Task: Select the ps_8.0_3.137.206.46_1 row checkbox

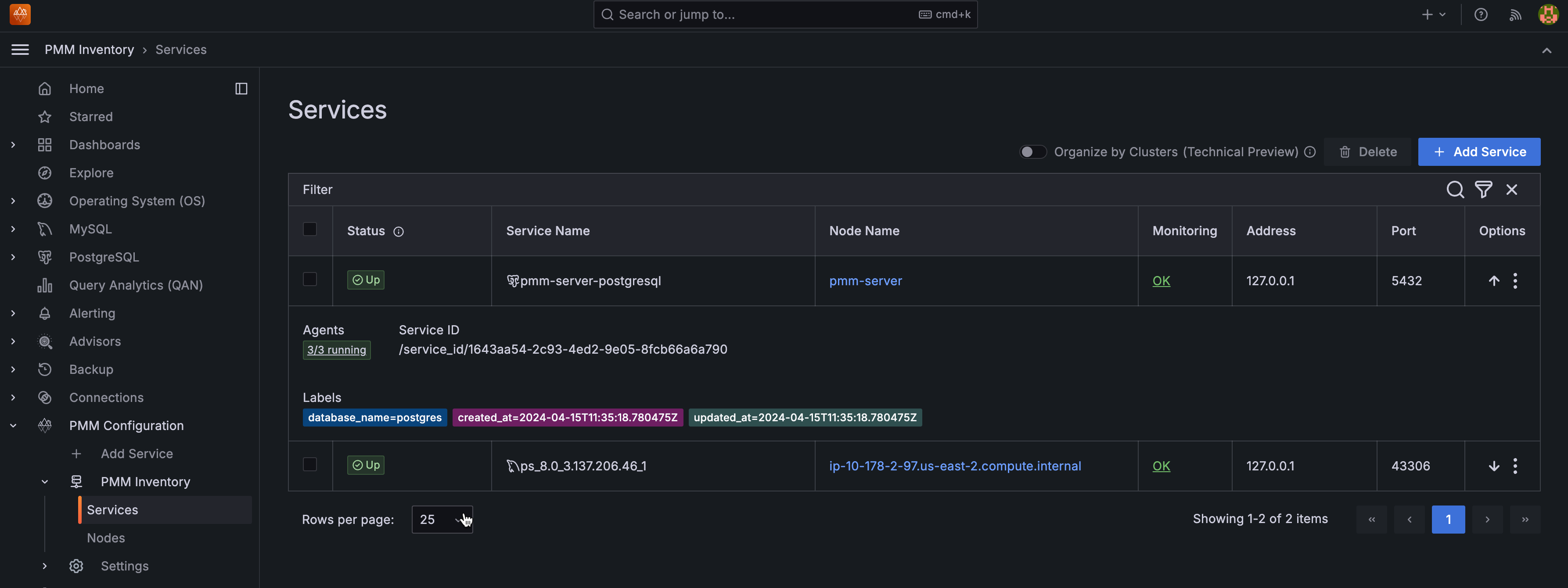Action: (310, 464)
